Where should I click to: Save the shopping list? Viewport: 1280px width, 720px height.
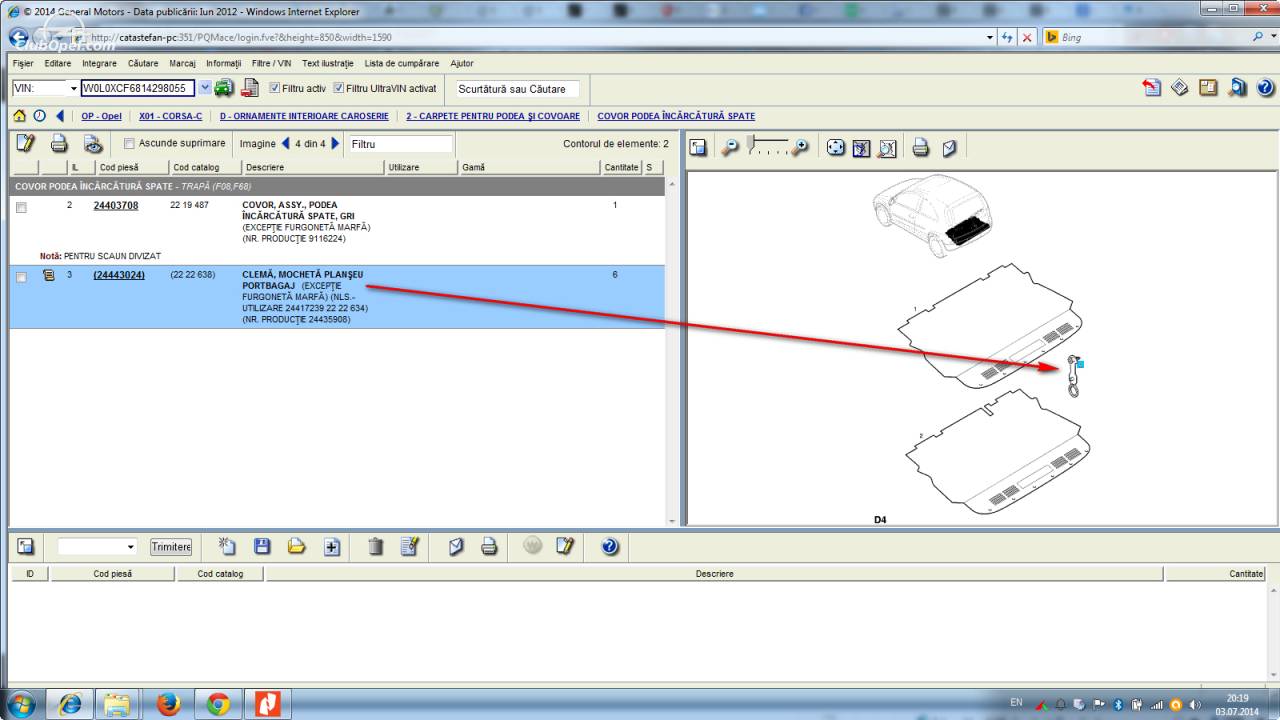[x=262, y=546]
